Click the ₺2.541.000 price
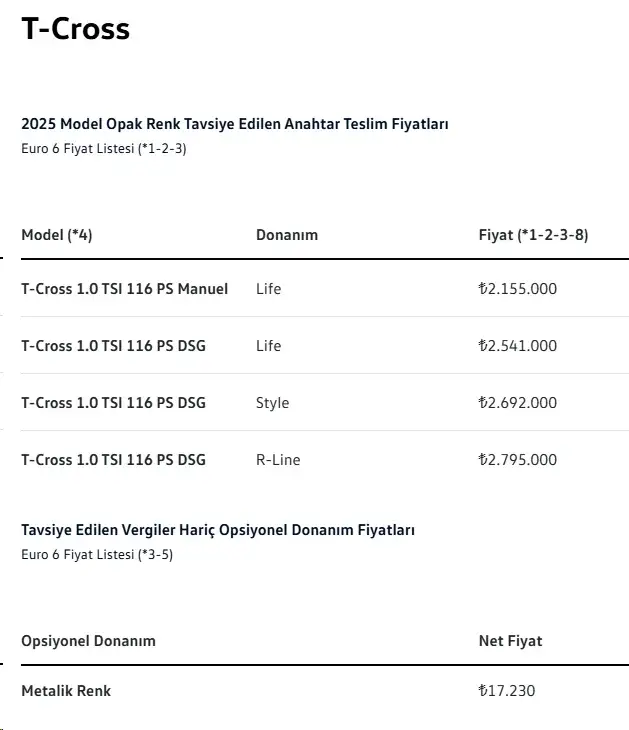 [518, 346]
